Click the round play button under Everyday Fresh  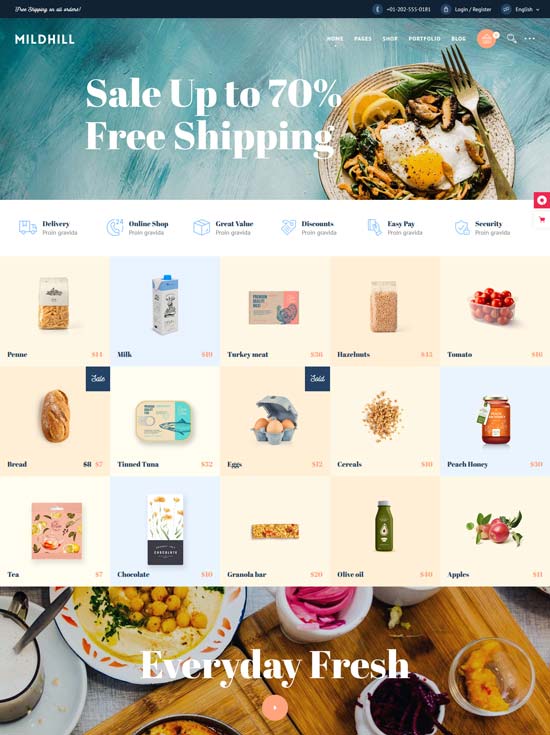click(x=275, y=707)
